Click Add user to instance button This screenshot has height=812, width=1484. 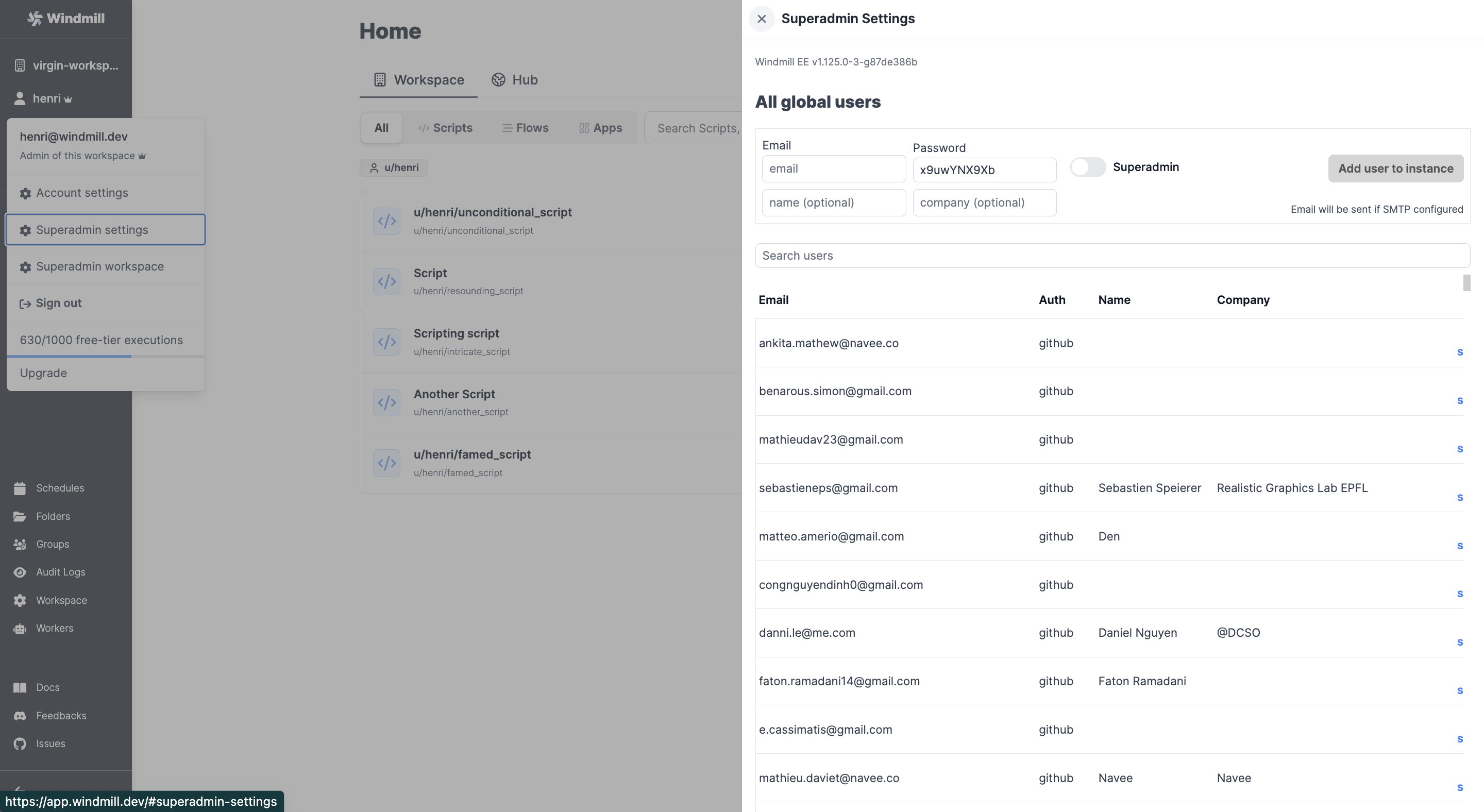point(1395,168)
